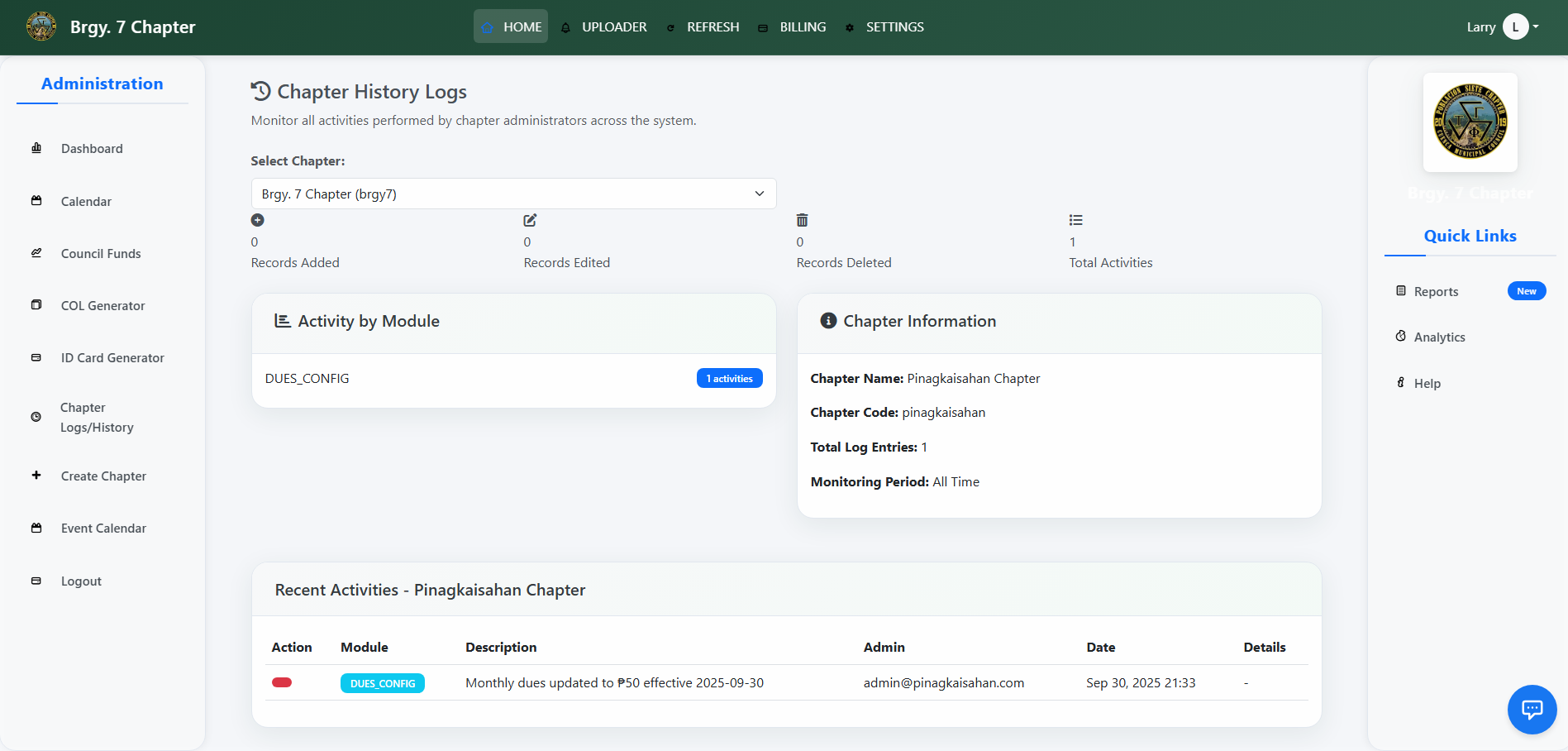The width and height of the screenshot is (1568, 751).
Task: Open the HOME nav item
Action: click(511, 26)
